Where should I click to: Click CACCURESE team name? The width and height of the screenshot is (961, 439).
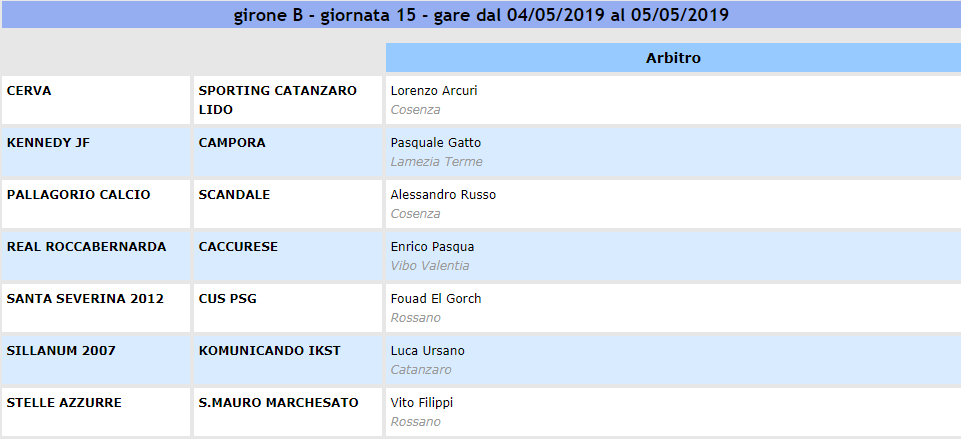238,247
